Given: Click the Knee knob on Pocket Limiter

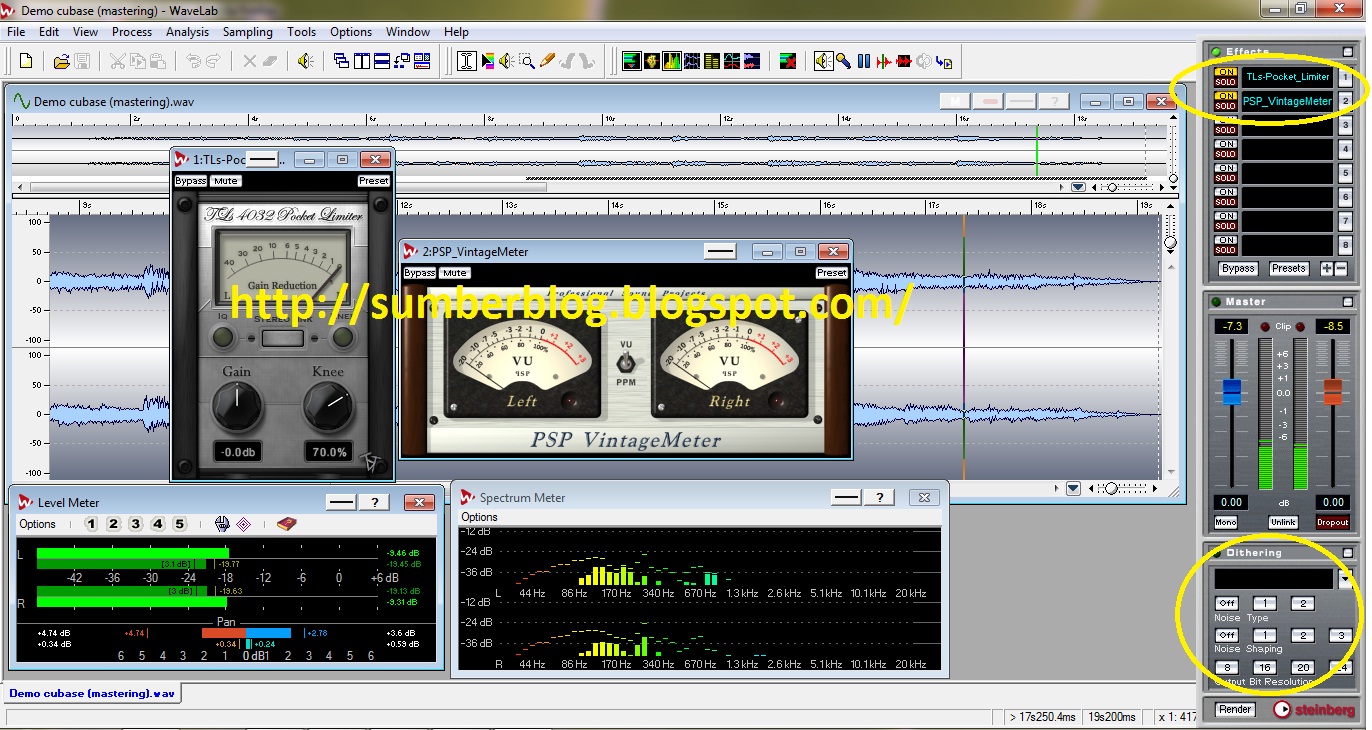Looking at the screenshot, I should pos(328,408).
